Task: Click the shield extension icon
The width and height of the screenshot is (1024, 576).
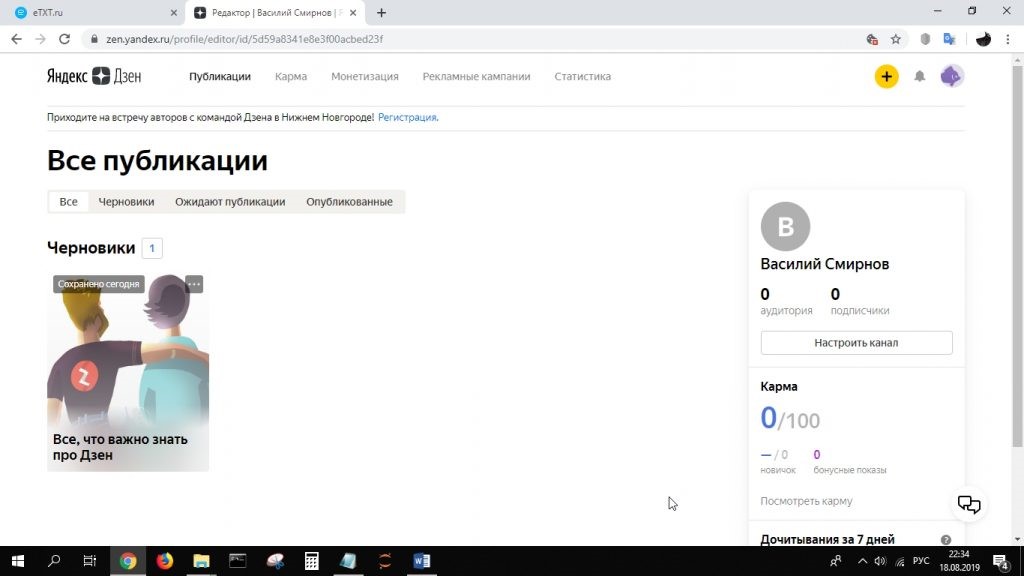Action: pos(925,39)
